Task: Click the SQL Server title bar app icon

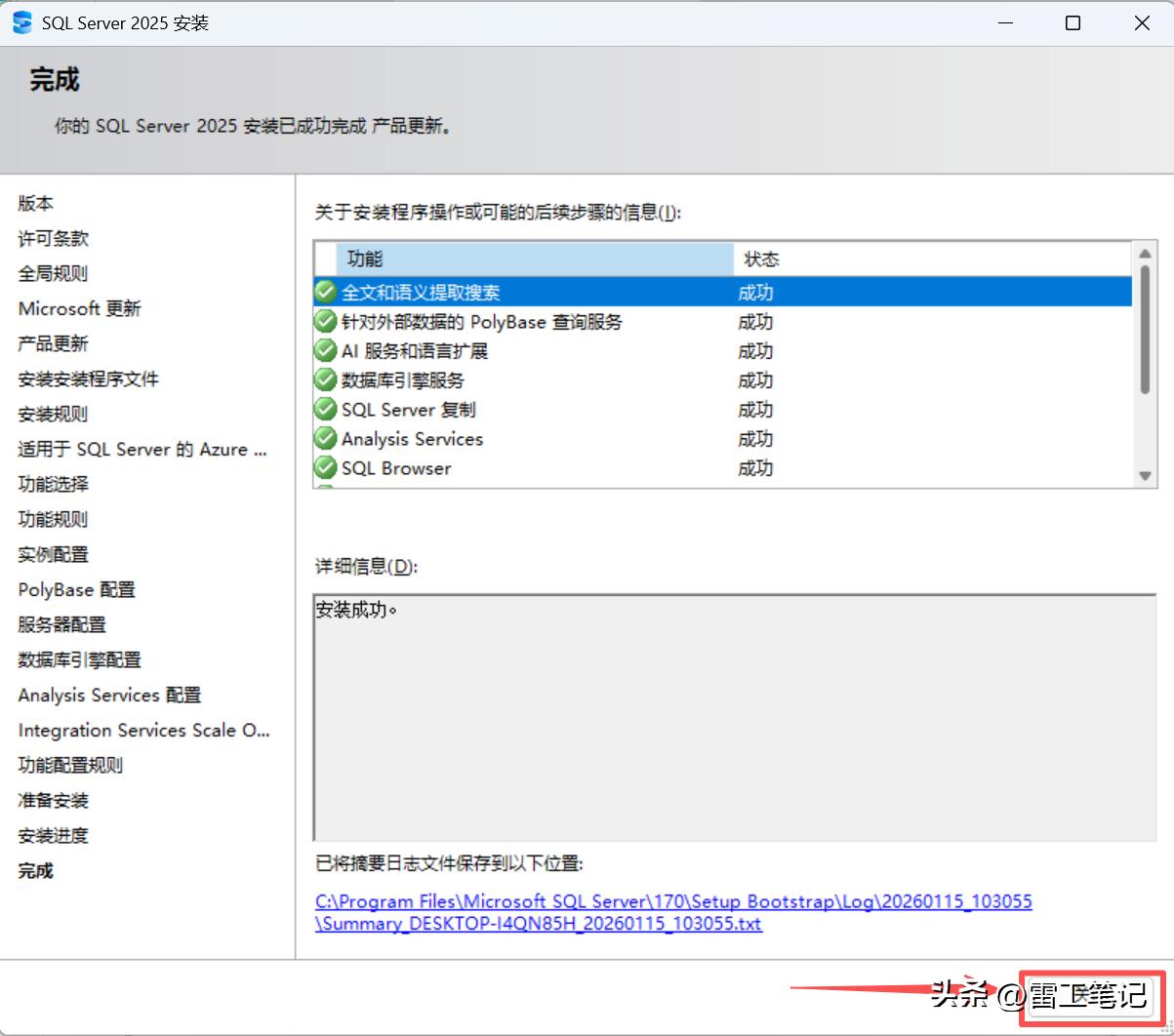Action: (22, 23)
